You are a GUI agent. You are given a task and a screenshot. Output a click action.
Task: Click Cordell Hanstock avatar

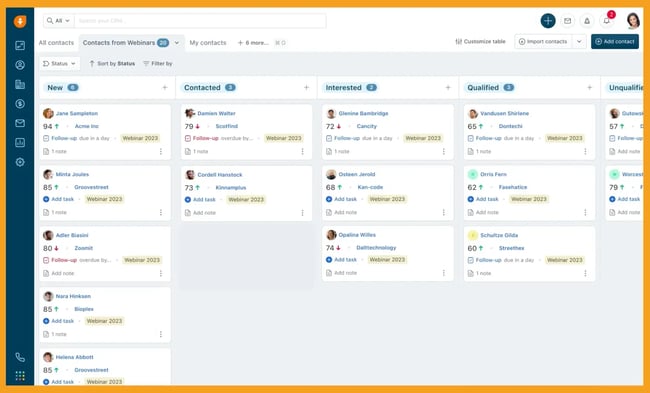pos(190,175)
